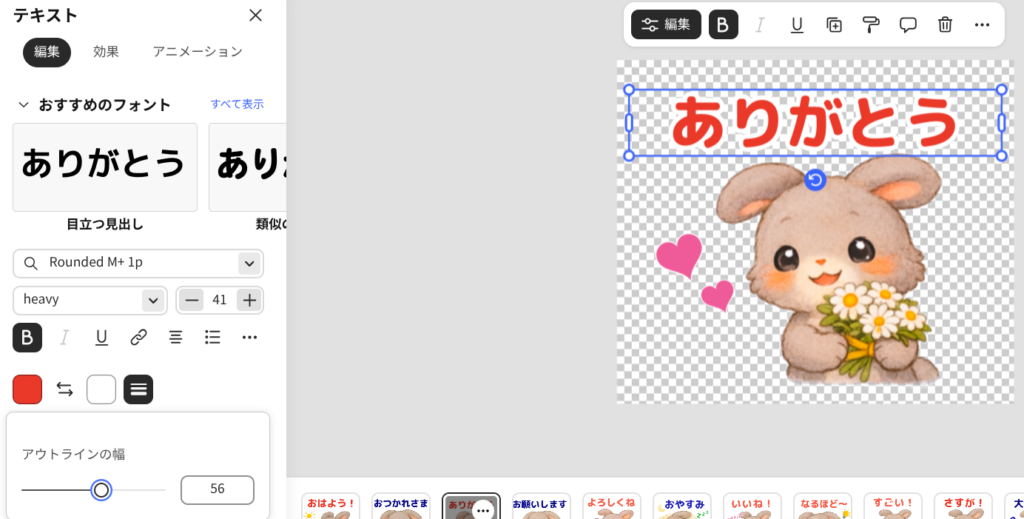The height and width of the screenshot is (519, 1024).
Task: Collapse the おすすめのフォント section
Action: (24, 105)
